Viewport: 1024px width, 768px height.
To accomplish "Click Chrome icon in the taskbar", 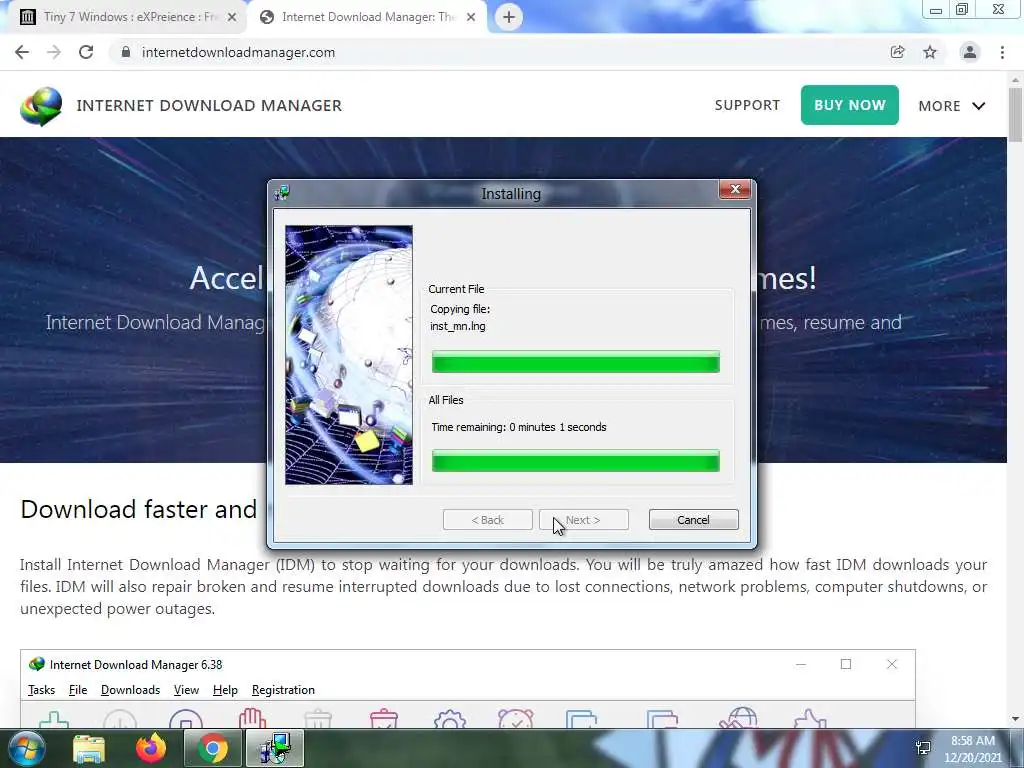I will [212, 748].
